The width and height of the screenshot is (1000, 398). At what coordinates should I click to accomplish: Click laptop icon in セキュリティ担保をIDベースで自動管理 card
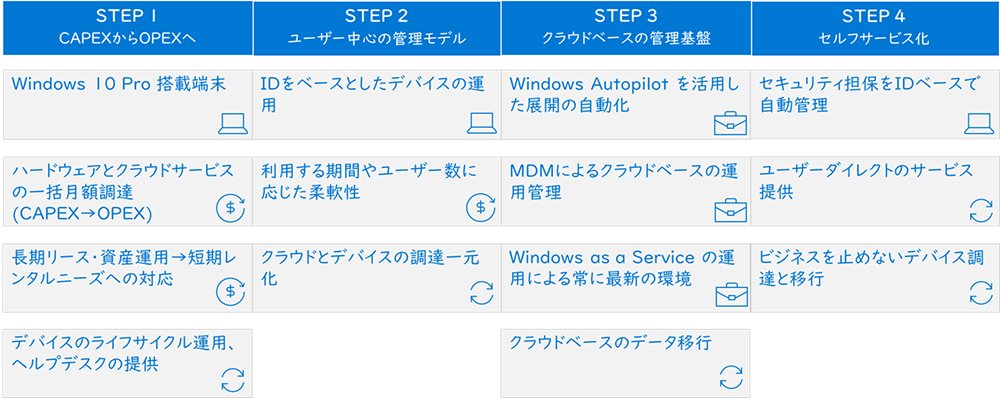tap(979, 123)
